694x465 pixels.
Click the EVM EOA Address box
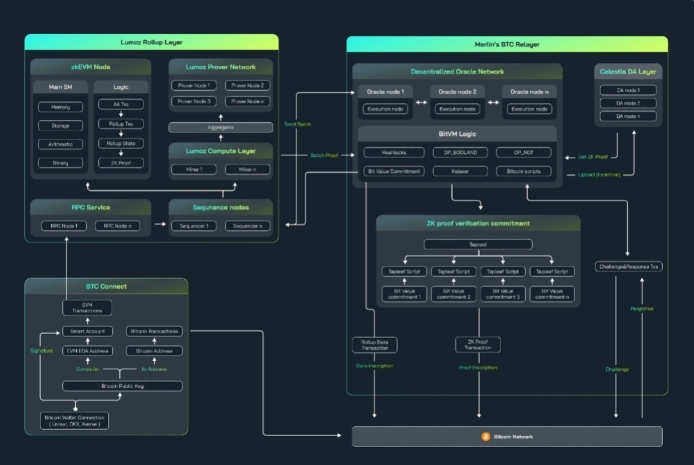87,351
